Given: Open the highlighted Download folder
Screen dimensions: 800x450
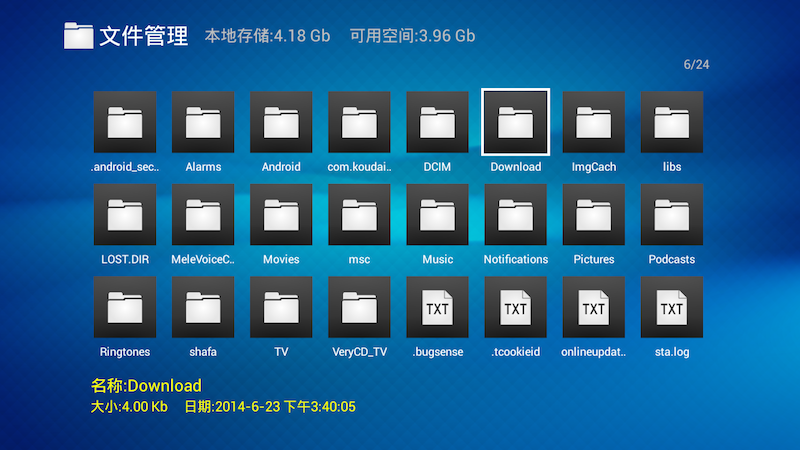Looking at the screenshot, I should pos(515,122).
